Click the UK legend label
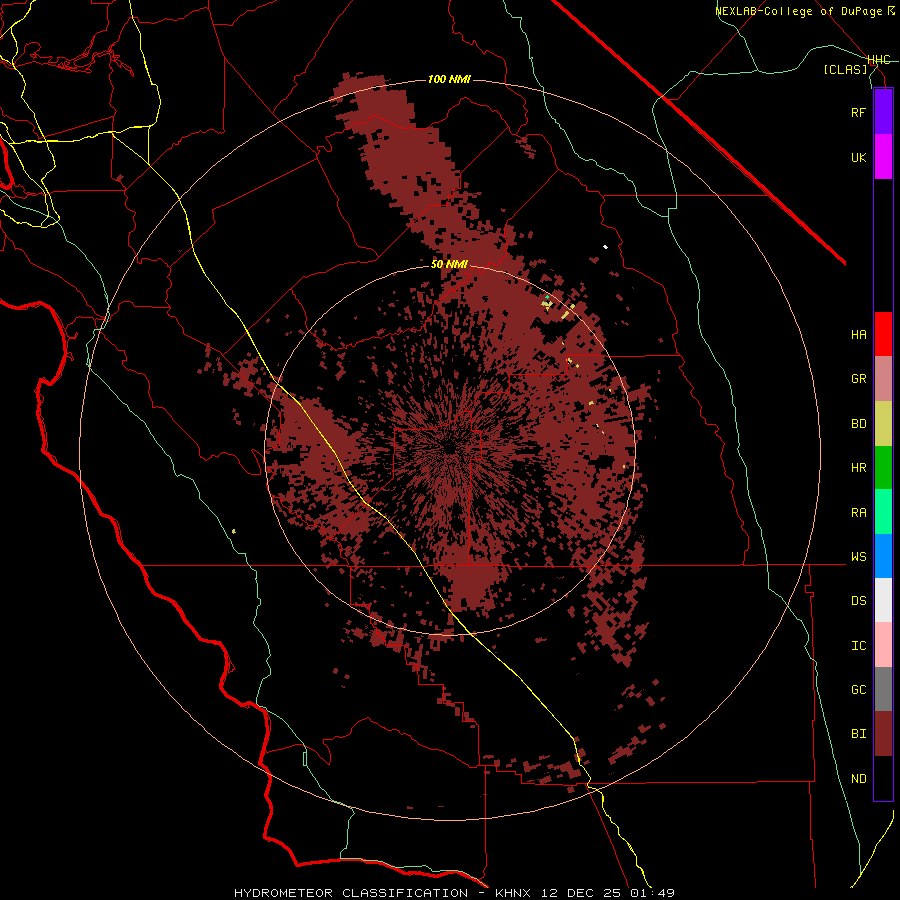 [x=858, y=157]
